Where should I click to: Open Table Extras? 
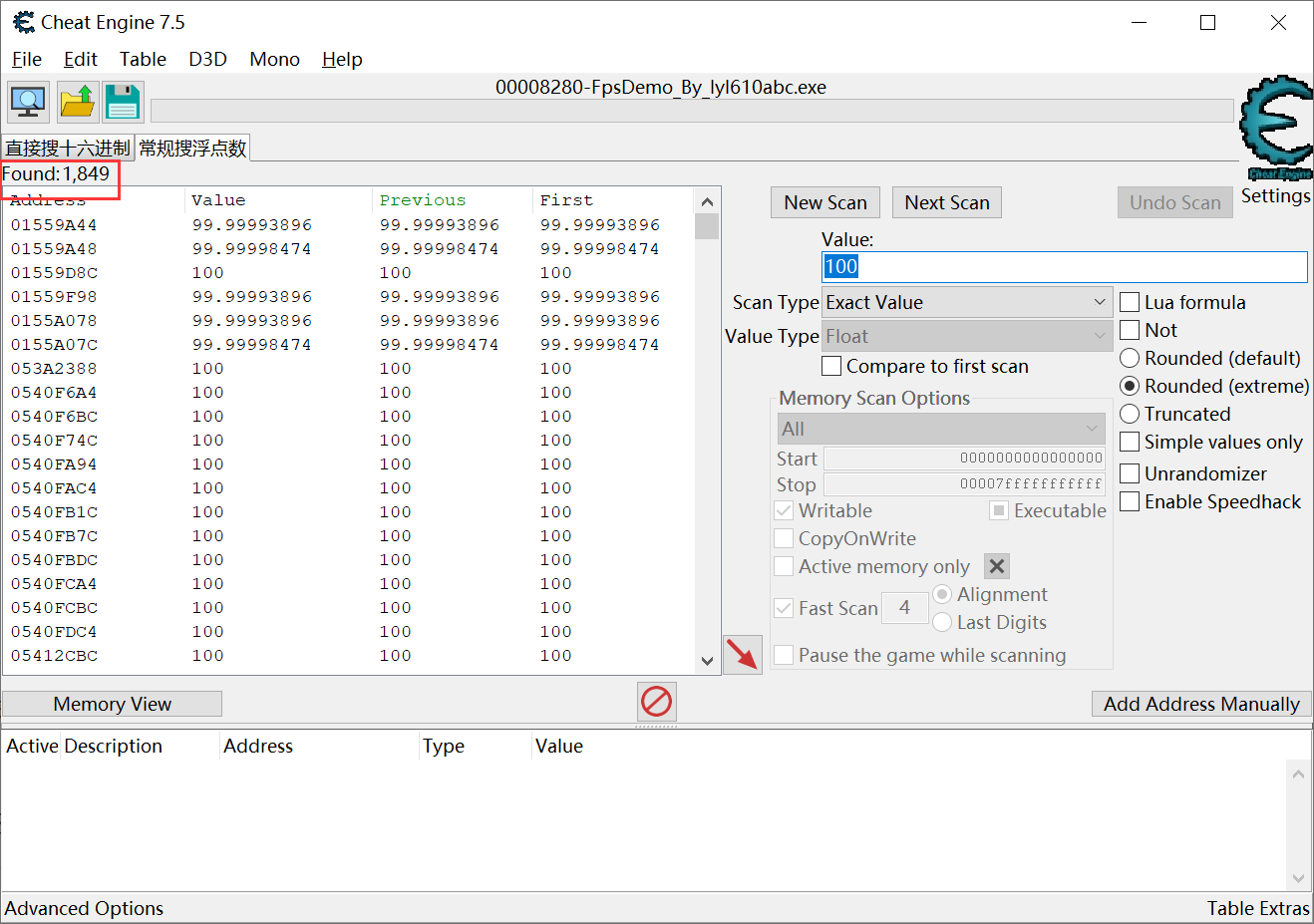[x=1258, y=908]
